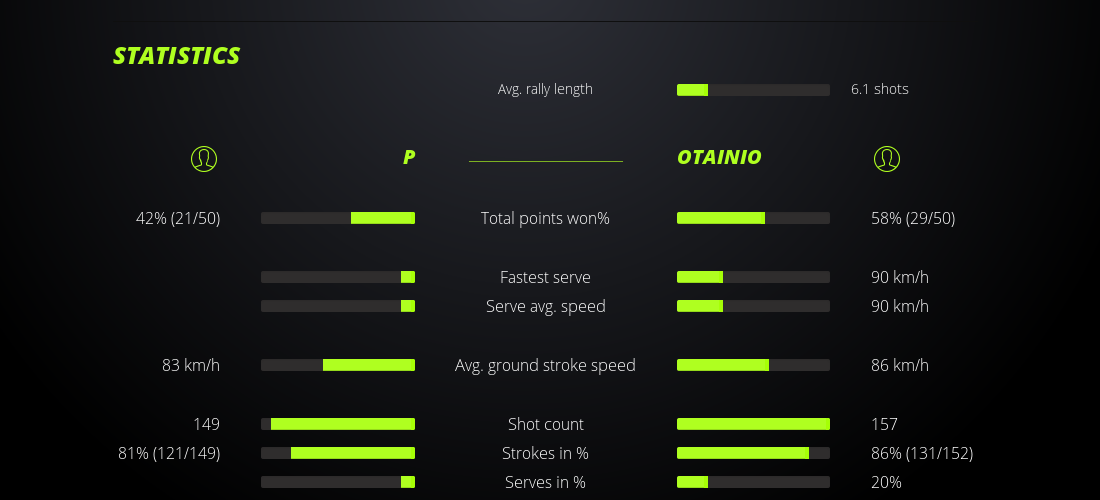Click the Otainio player avatar icon
Viewport: 1100px width, 500px height.
coord(887,158)
